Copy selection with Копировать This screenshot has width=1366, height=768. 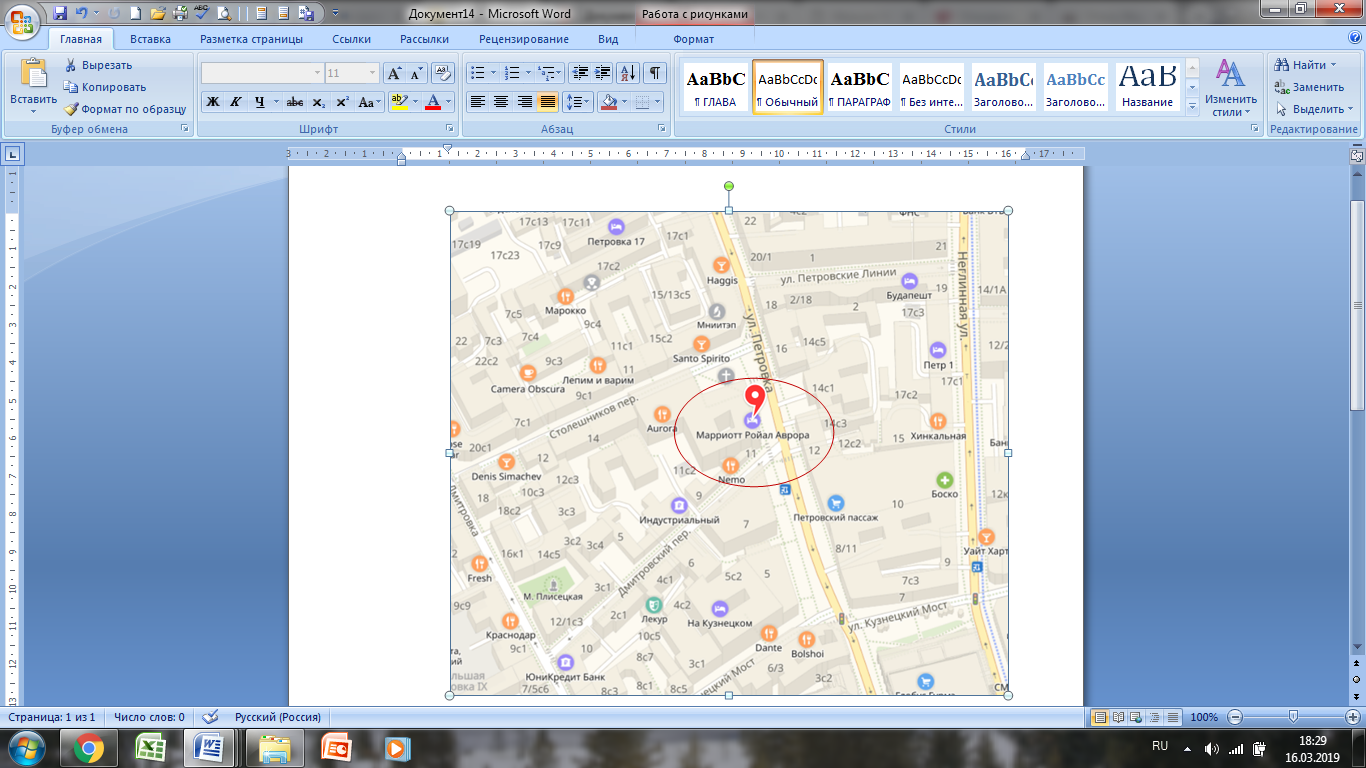pyautogui.click(x=105, y=87)
